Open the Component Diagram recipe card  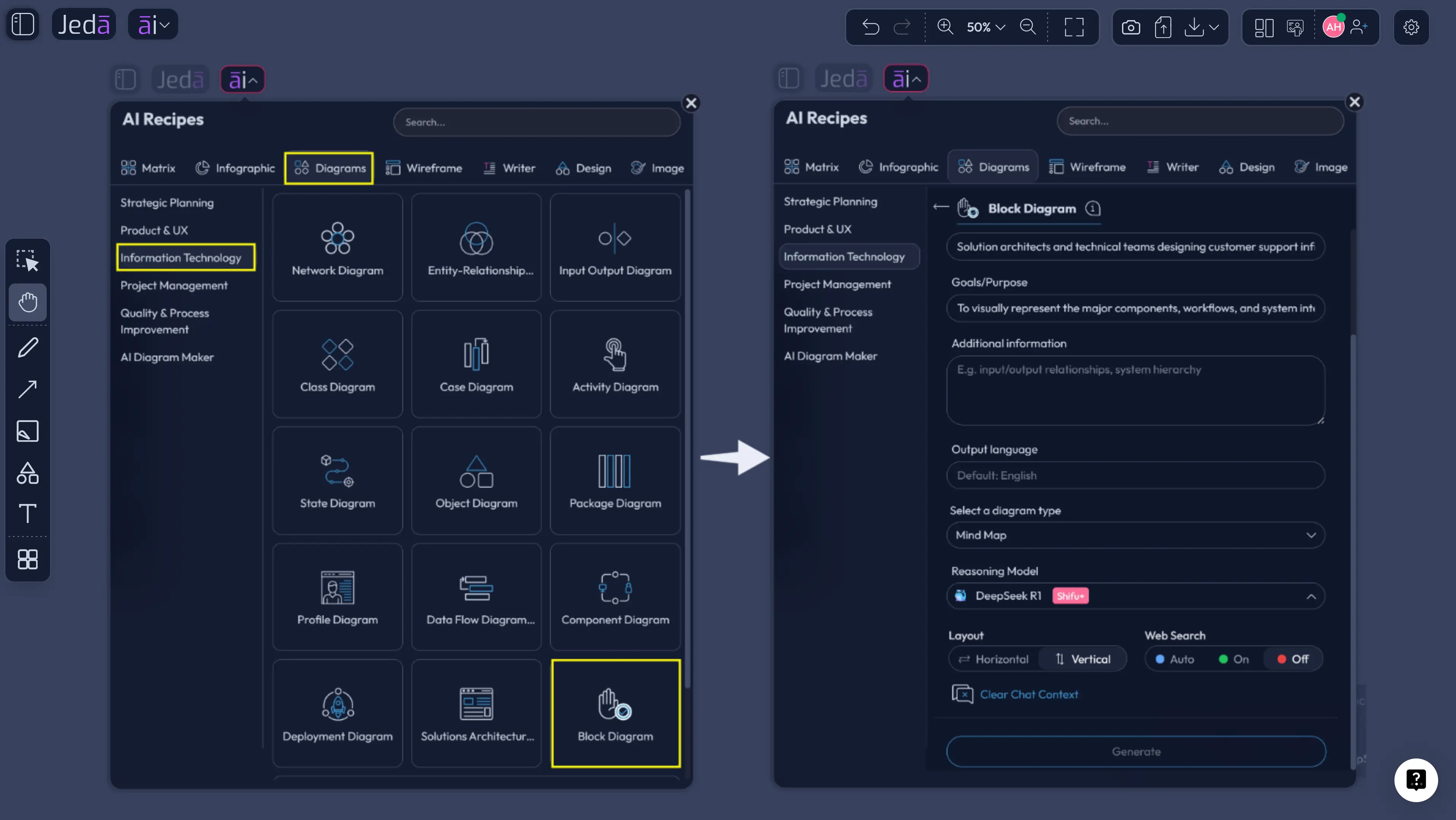click(x=616, y=597)
